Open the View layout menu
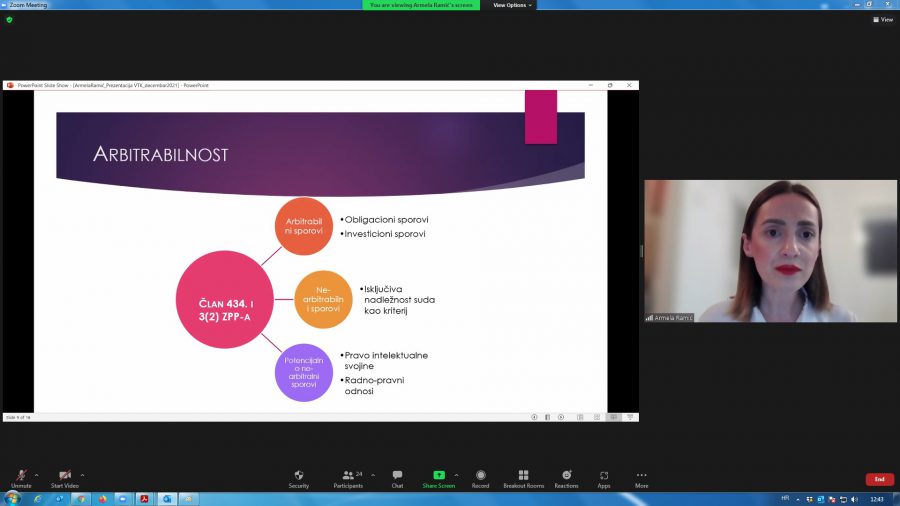900x506 pixels. coord(882,19)
